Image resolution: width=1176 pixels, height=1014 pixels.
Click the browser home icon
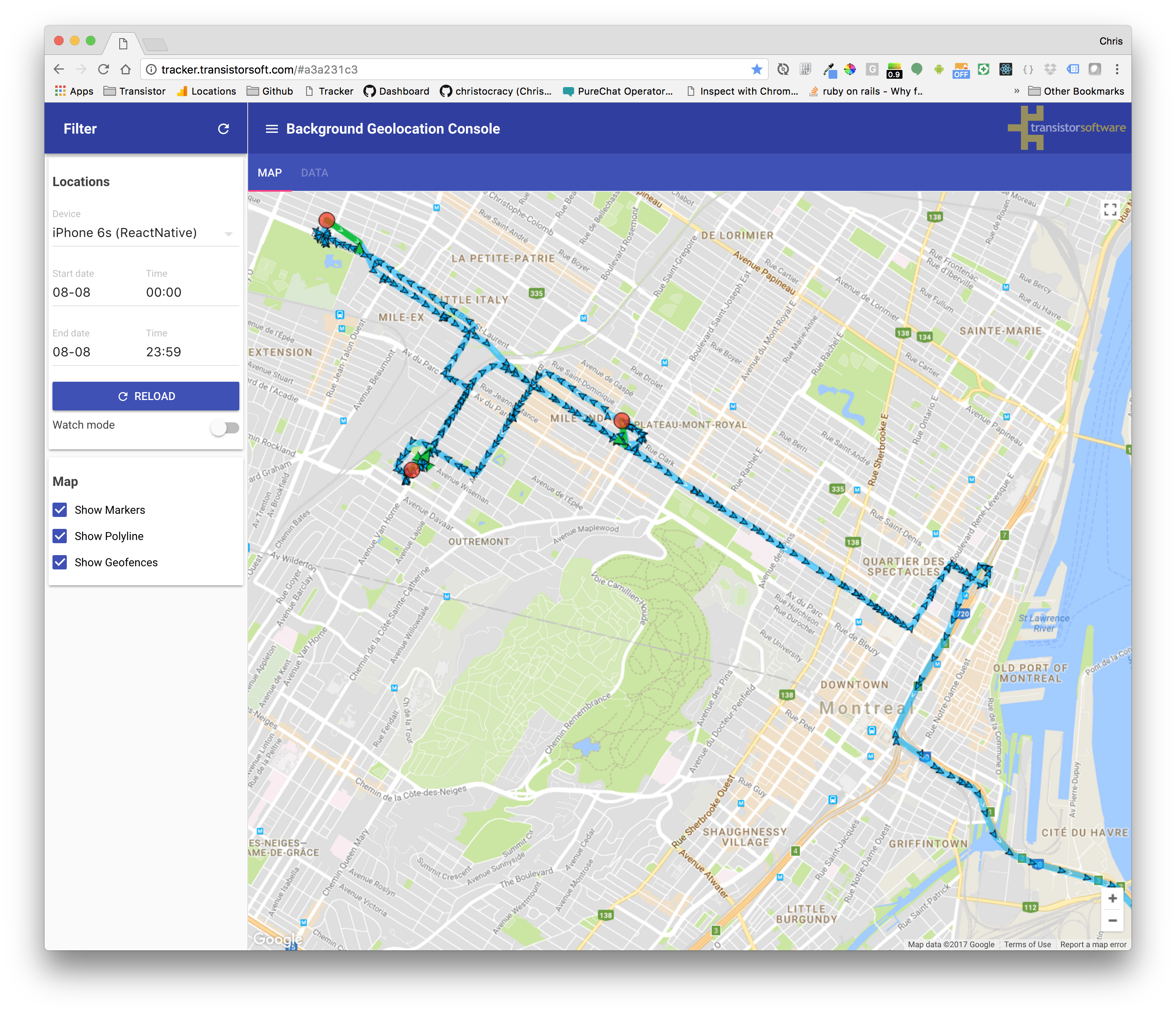tap(126, 69)
